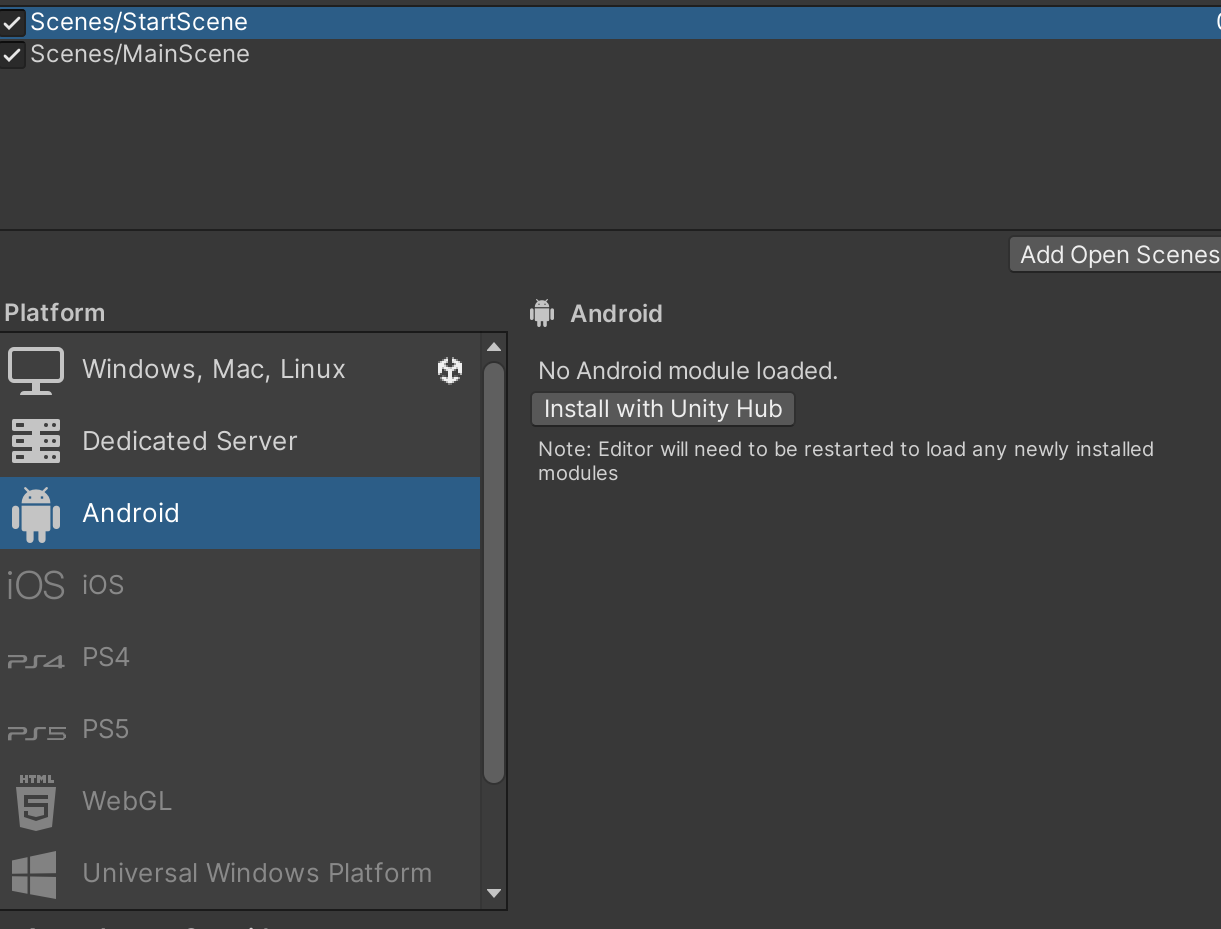Uncheck the Scenes/MainScene checkbox
Image resolution: width=1221 pixels, height=929 pixels.
[x=12, y=54]
